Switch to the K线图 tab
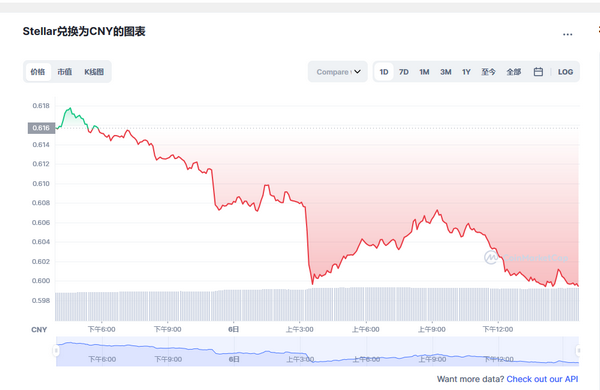This screenshot has height=390, width=600. [x=94, y=72]
